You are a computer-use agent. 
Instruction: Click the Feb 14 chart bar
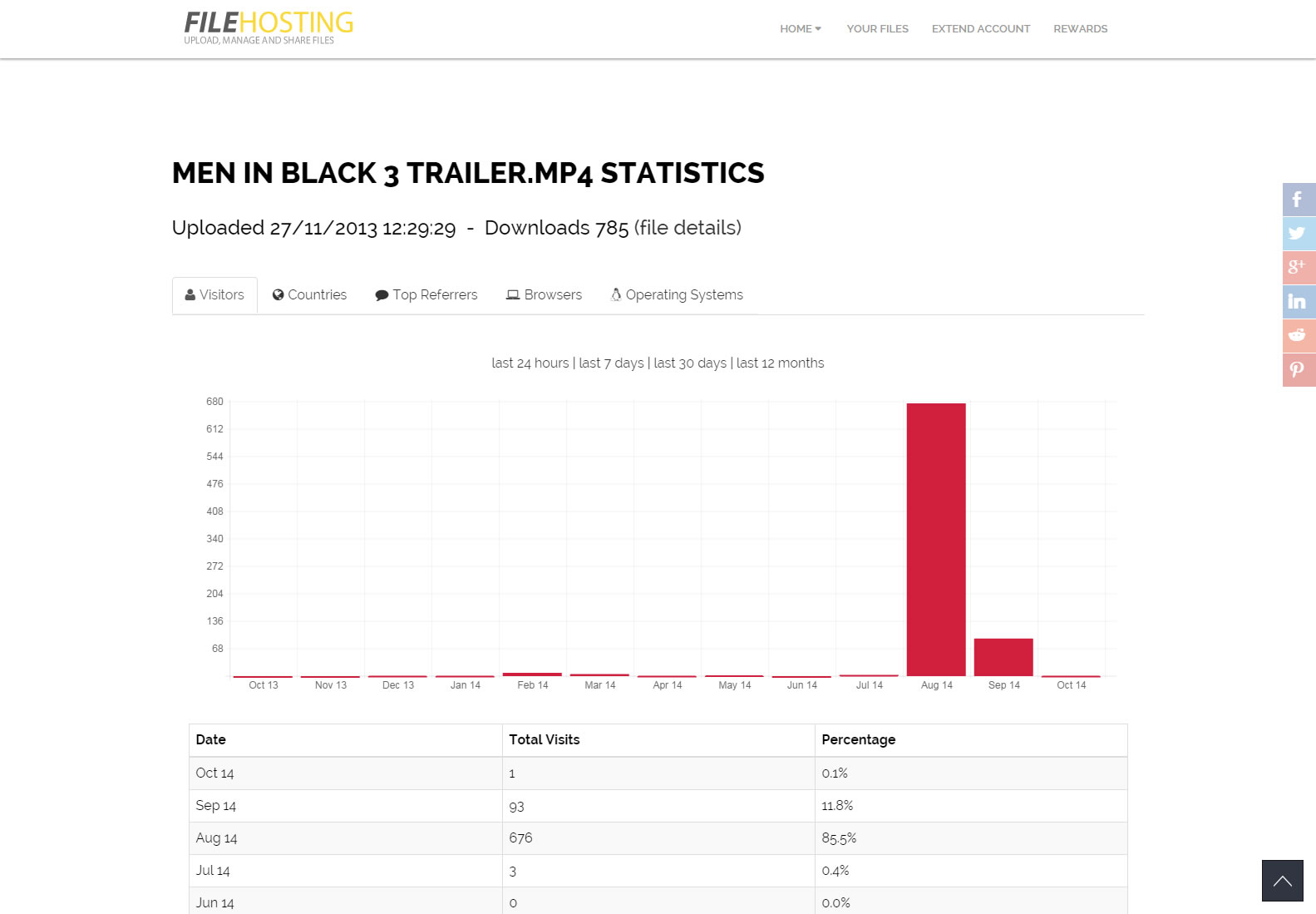(532, 674)
